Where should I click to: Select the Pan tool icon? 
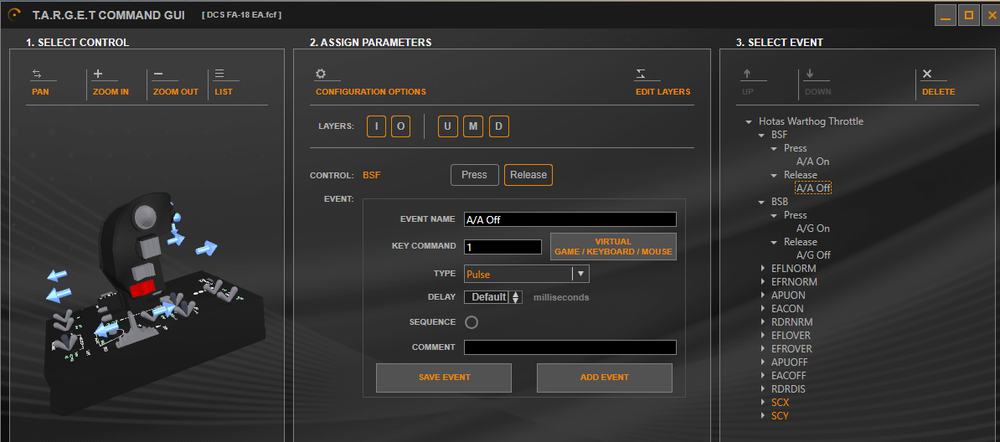coord(36,75)
